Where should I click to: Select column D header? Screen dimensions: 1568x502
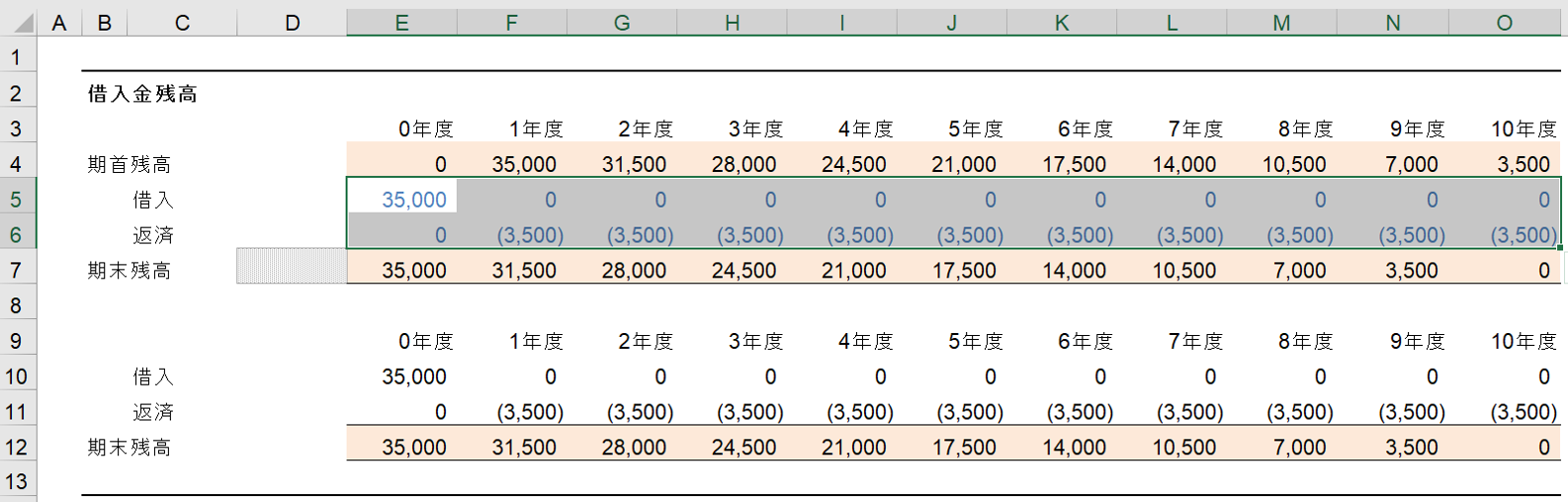coord(292,23)
